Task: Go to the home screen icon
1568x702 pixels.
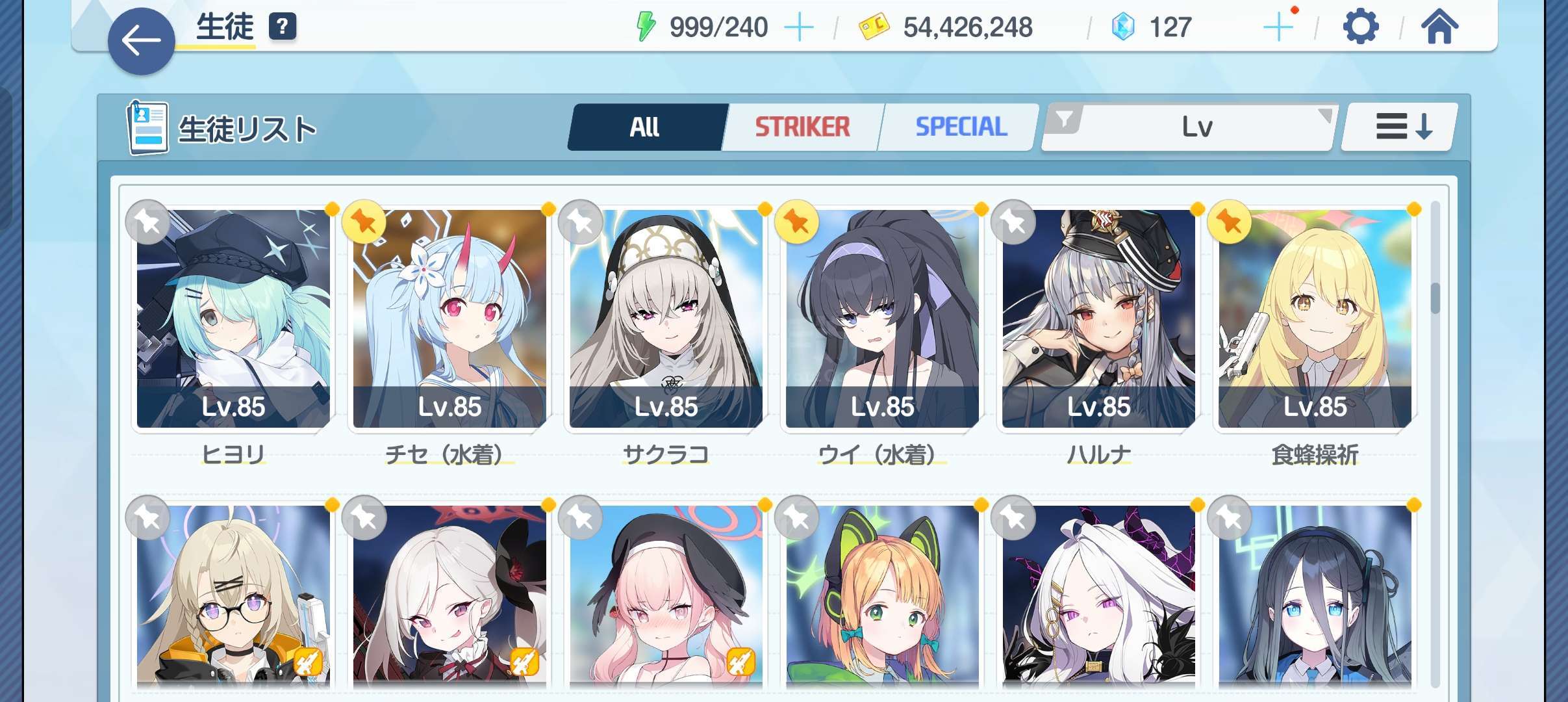Action: click(x=1439, y=27)
